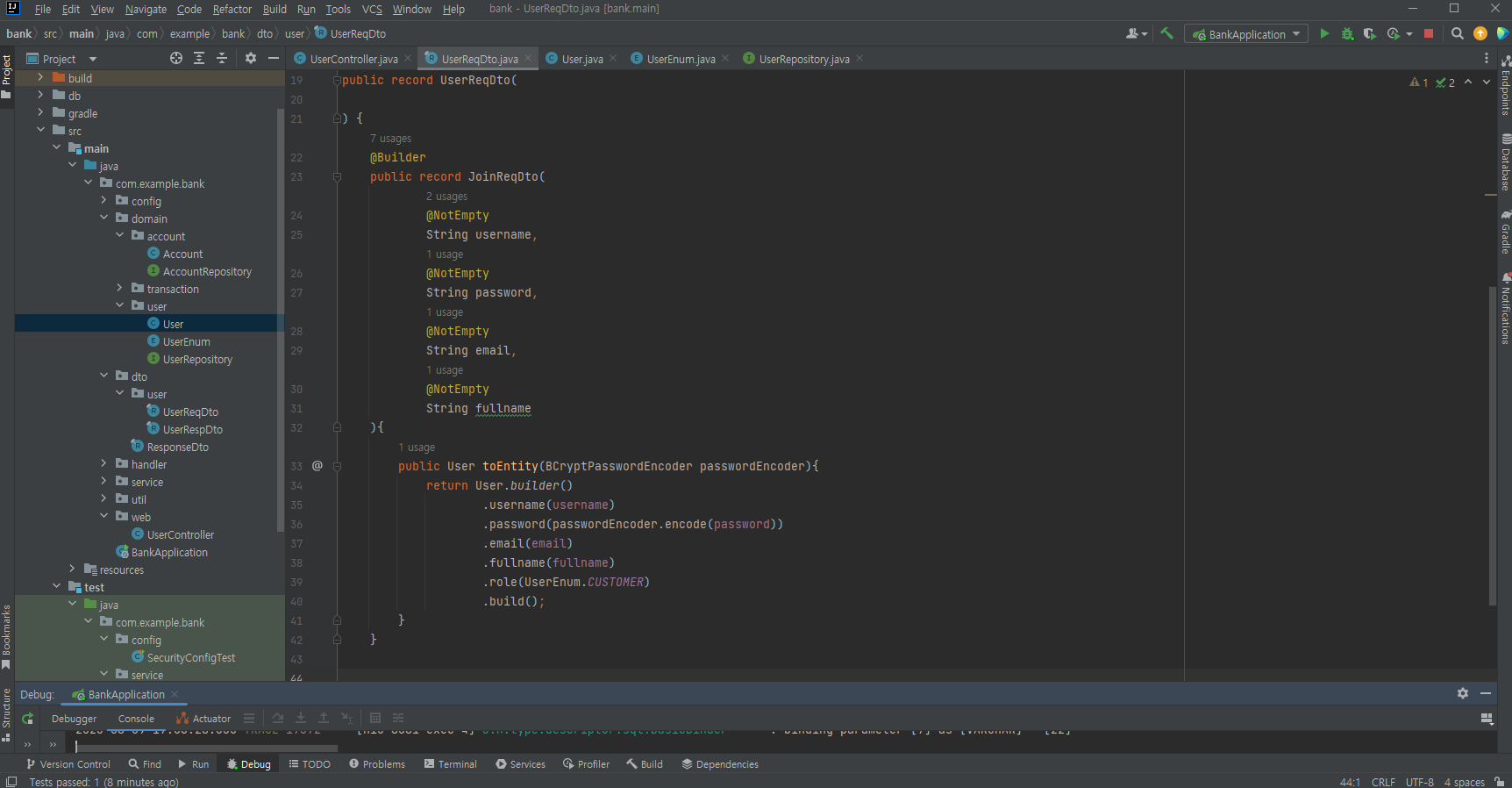Click the Run application play icon

(x=1324, y=34)
